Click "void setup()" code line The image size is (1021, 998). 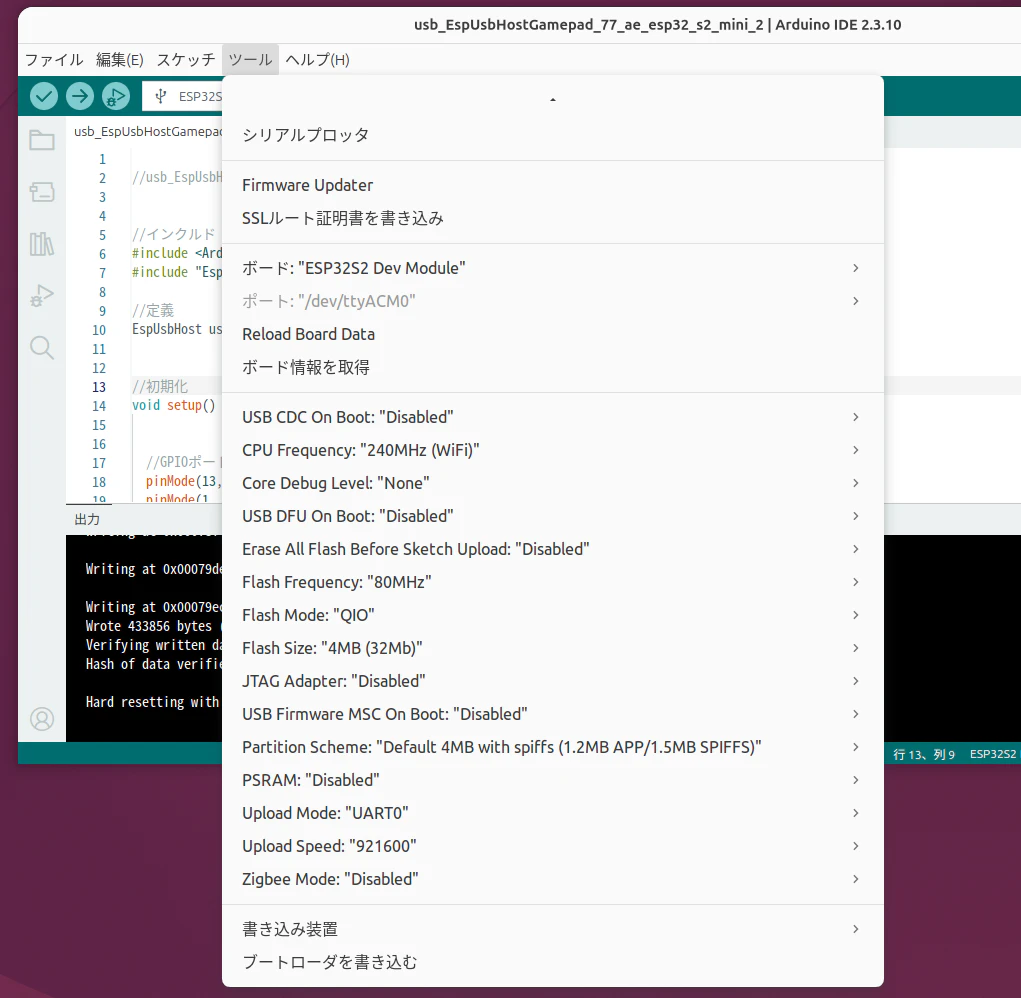[173, 406]
